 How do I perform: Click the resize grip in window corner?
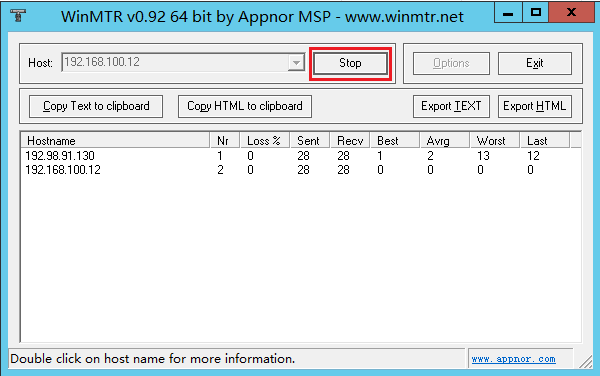pos(585,361)
